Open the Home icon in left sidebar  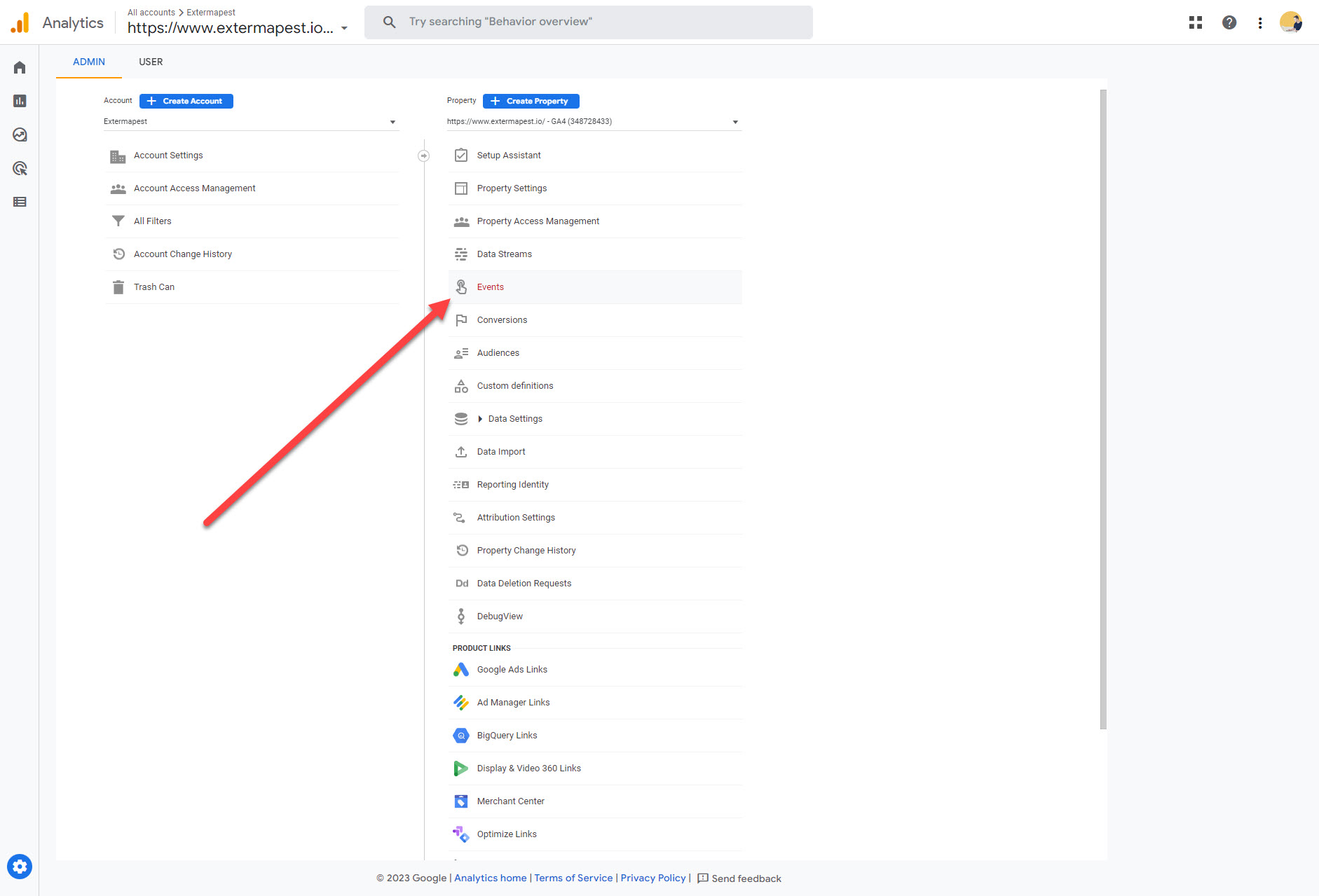[20, 67]
